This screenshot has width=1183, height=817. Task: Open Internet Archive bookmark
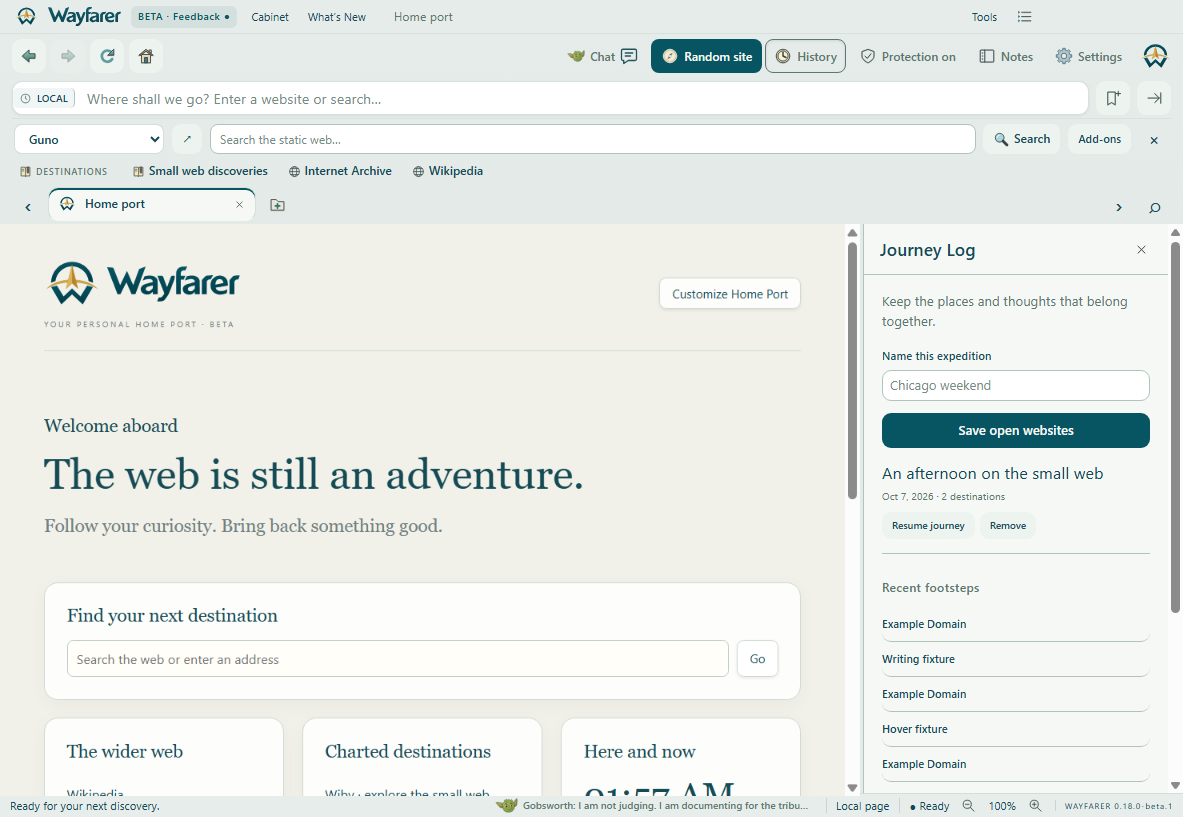click(x=340, y=171)
